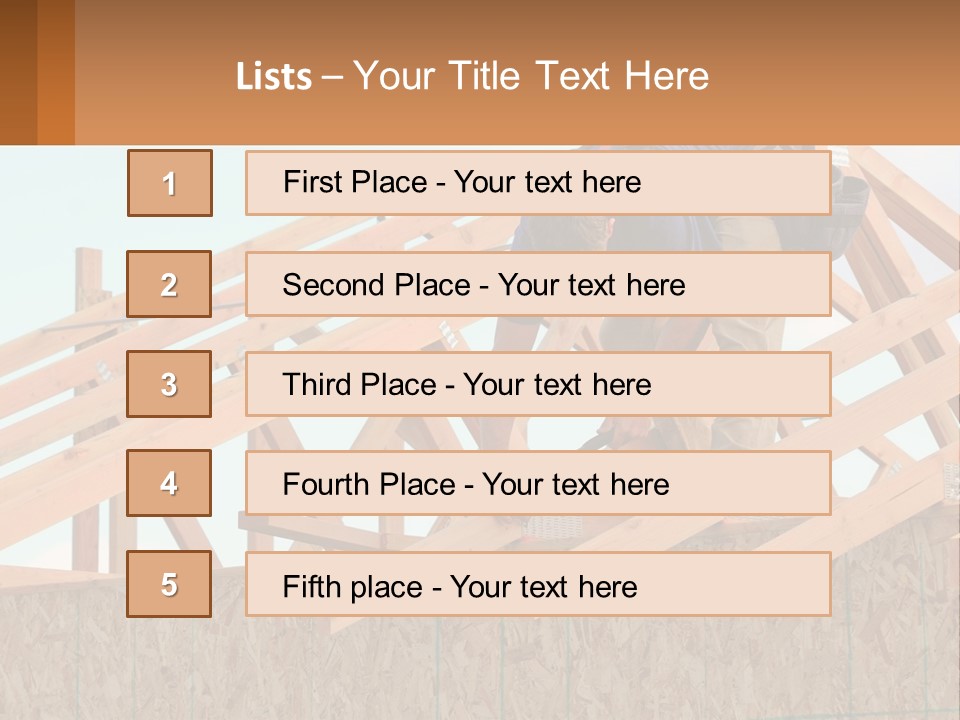Click the number 1 box
The height and width of the screenshot is (720, 960).
pyautogui.click(x=170, y=183)
